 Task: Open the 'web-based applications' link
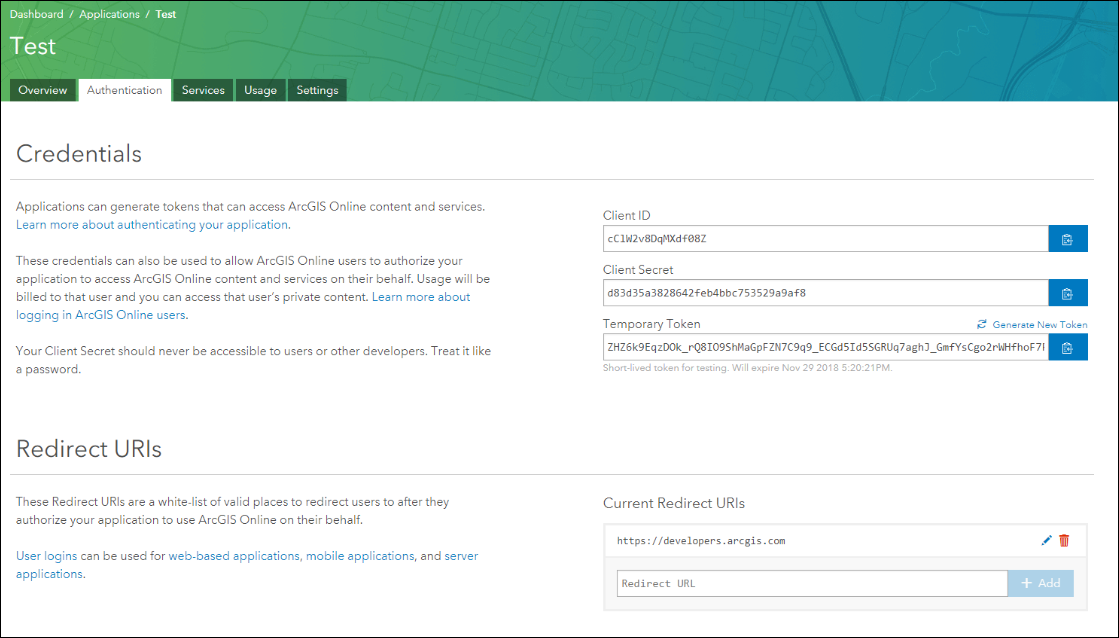234,556
